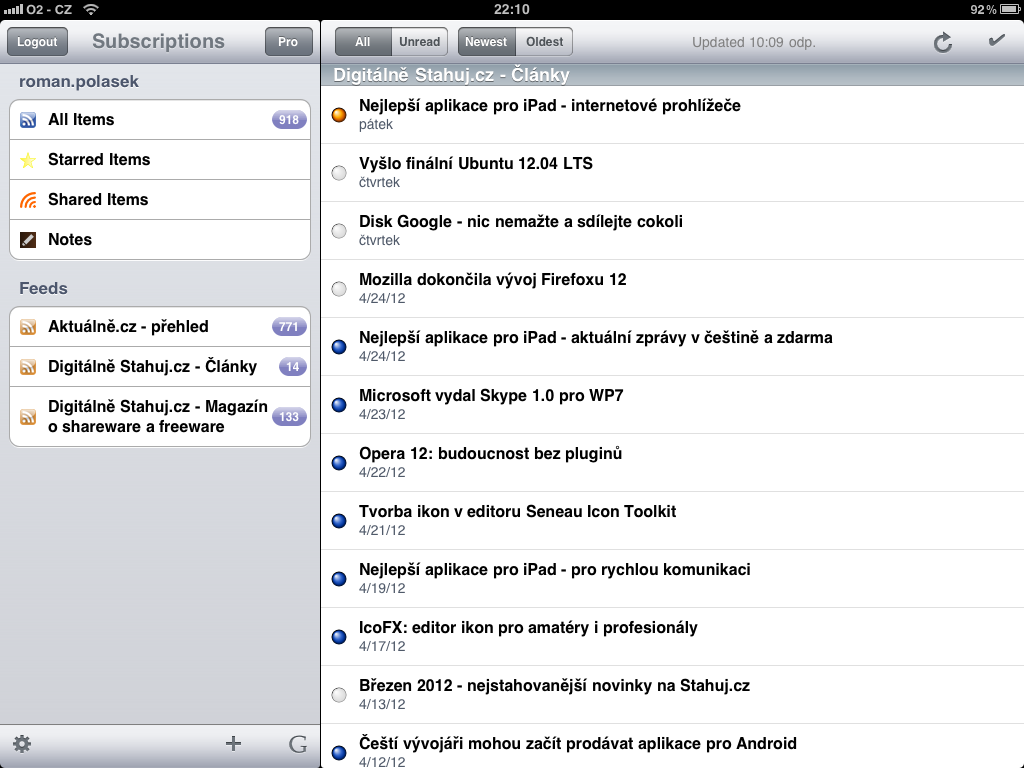
Task: Tap feed icon of Stahuj.cz Magazín feed
Action: click(28, 417)
